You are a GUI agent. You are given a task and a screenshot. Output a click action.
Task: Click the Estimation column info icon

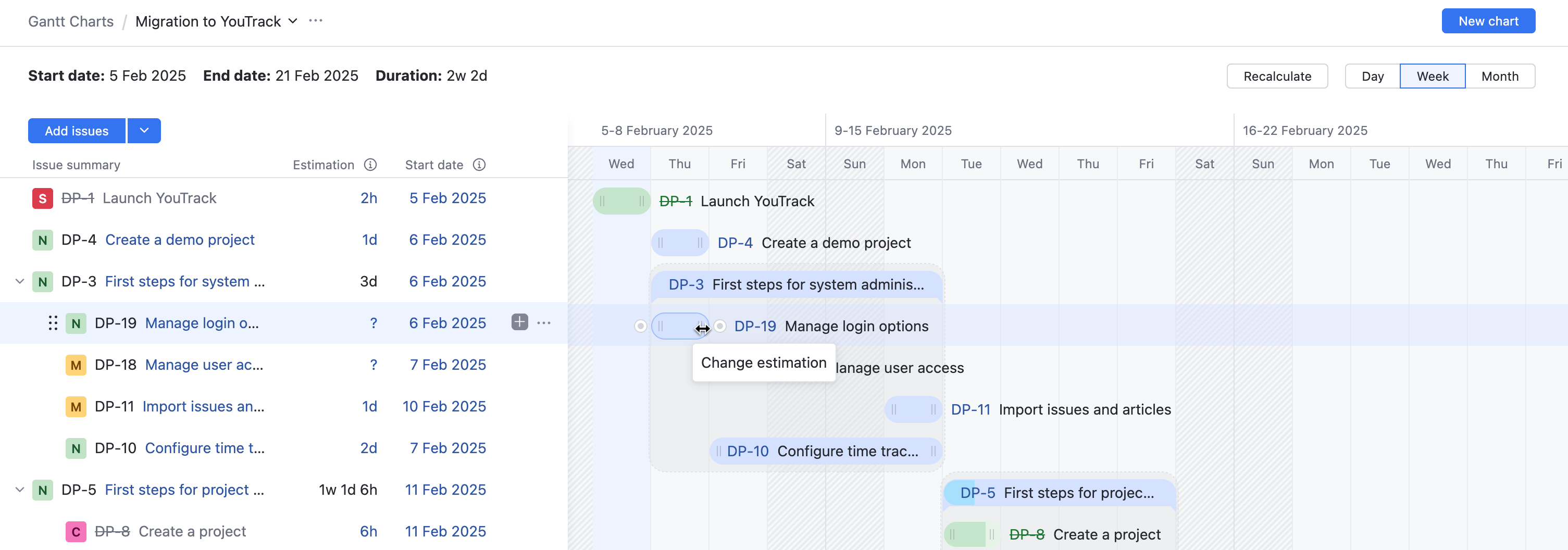click(x=370, y=165)
